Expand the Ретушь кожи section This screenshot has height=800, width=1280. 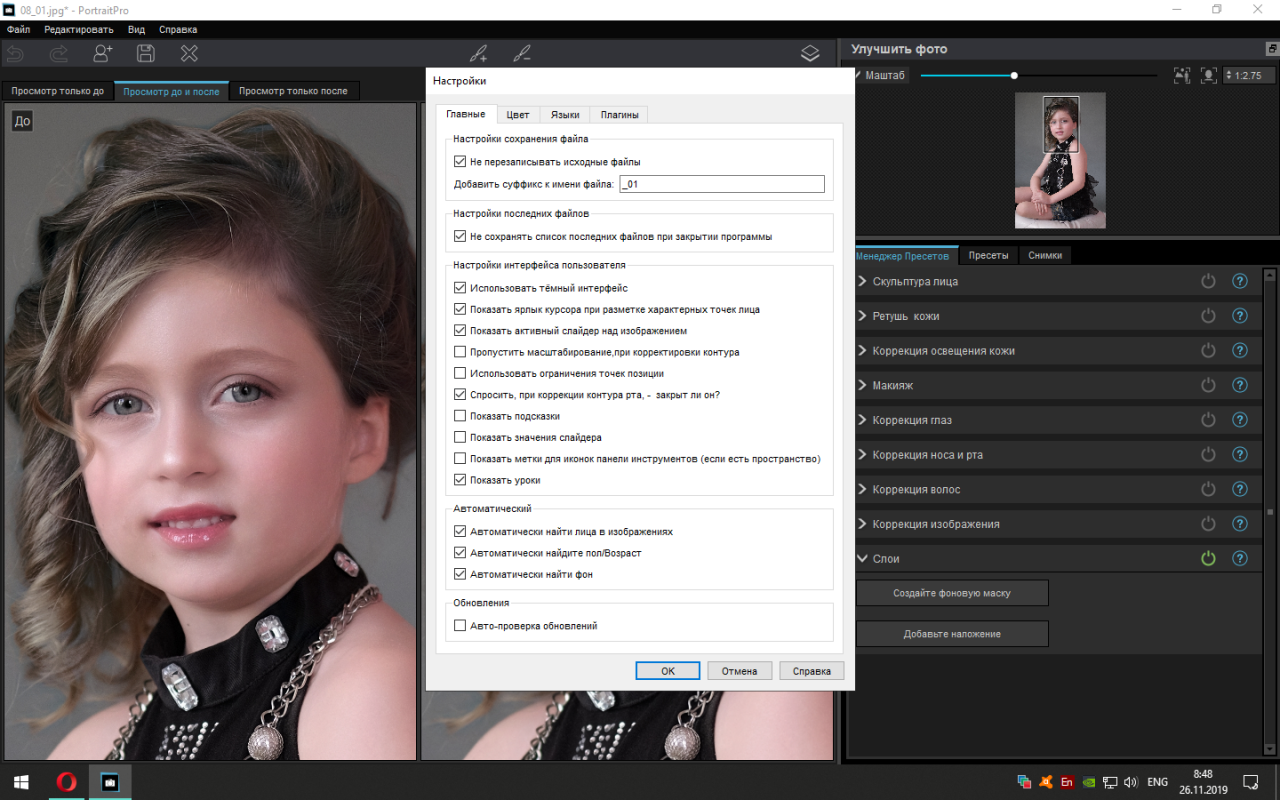tap(862, 316)
